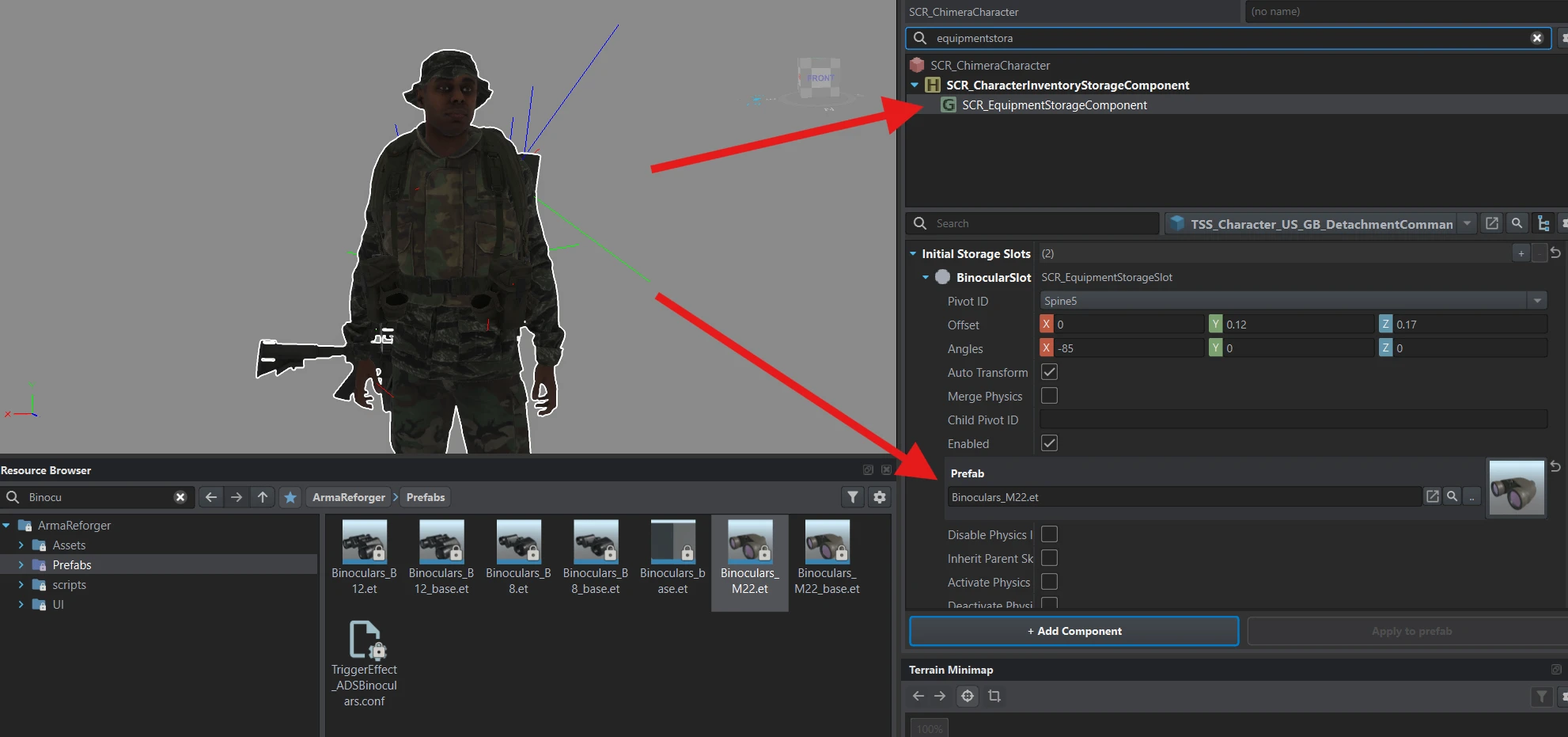Click the view orientation cube gizmo
Image resolution: width=1568 pixels, height=737 pixels.
(x=819, y=78)
